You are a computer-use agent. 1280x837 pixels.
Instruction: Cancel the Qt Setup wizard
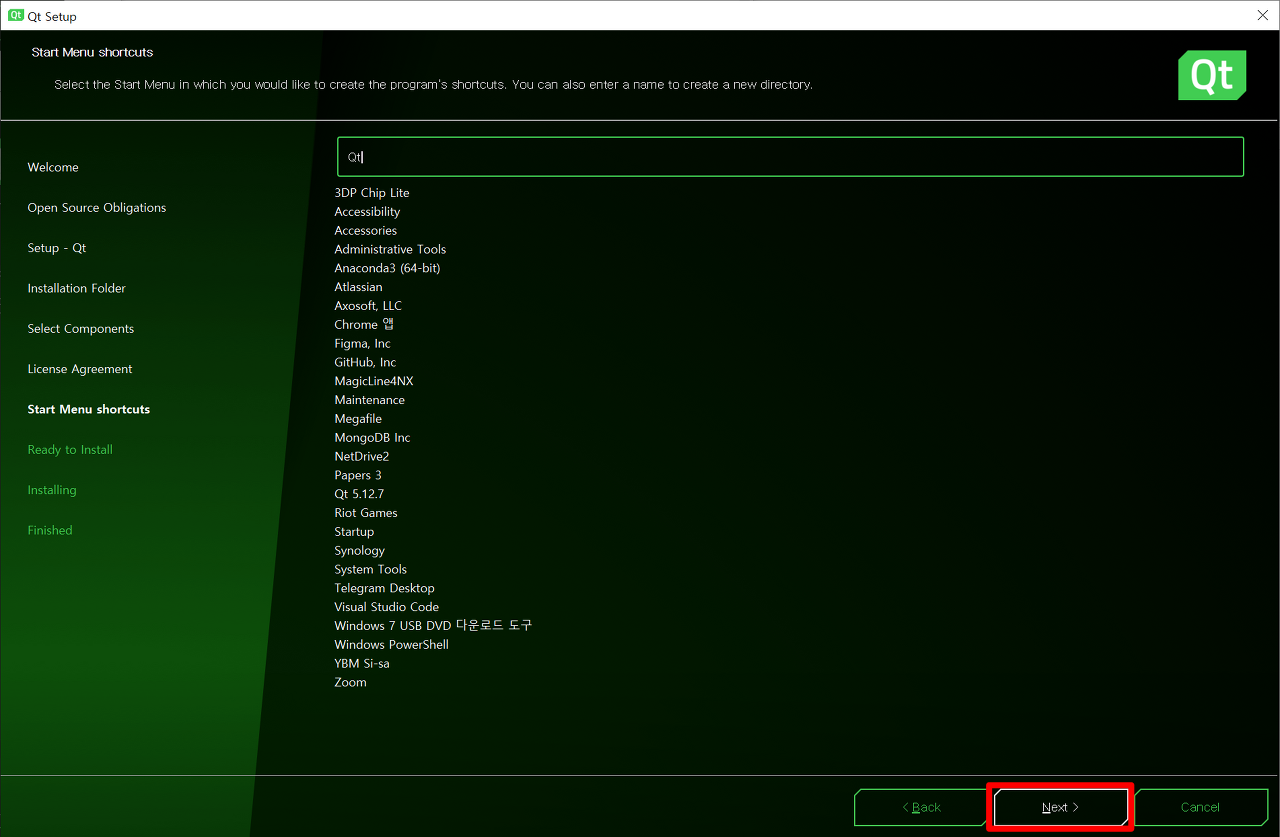1199,807
